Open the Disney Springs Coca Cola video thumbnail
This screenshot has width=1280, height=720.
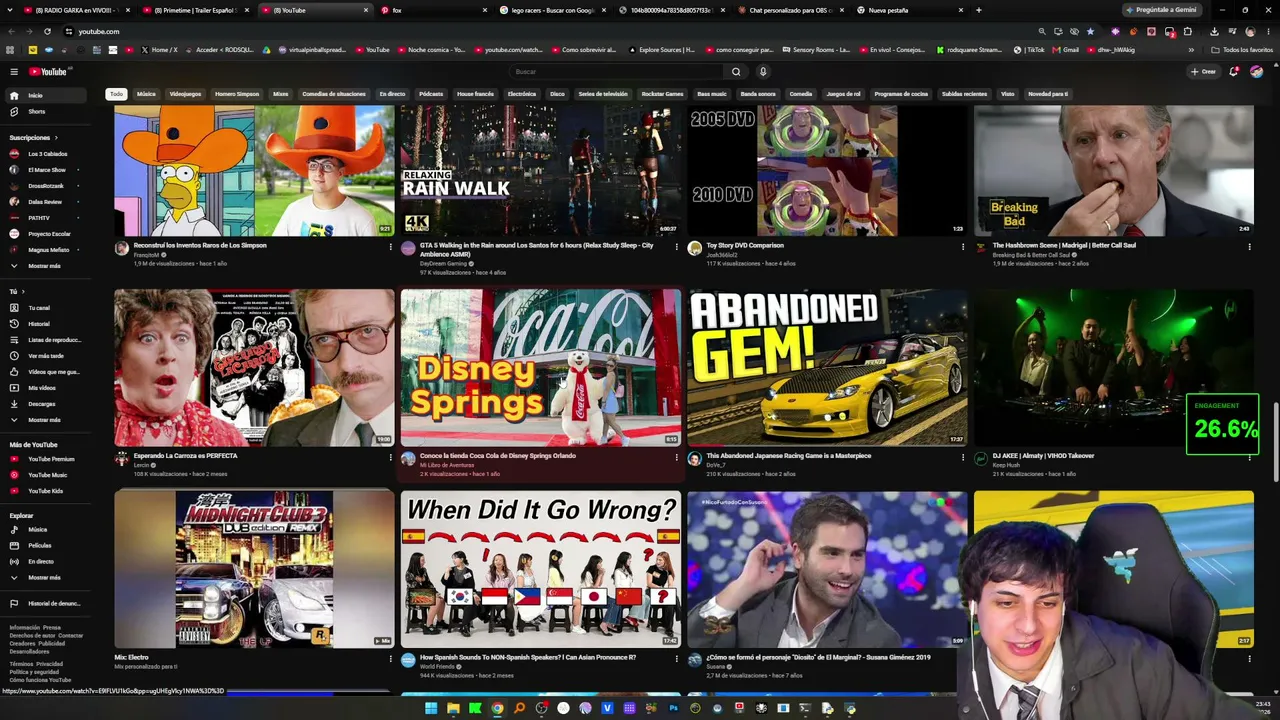point(540,367)
